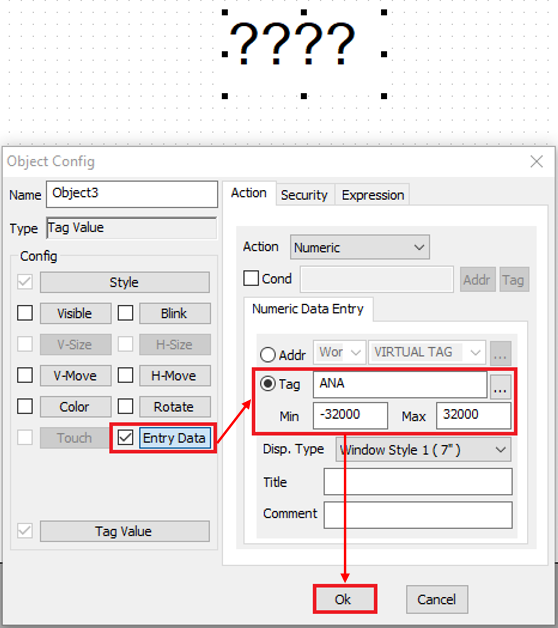This screenshot has height=628, width=558.
Task: Click the Type field showing Tag Value
Action: click(x=132, y=228)
